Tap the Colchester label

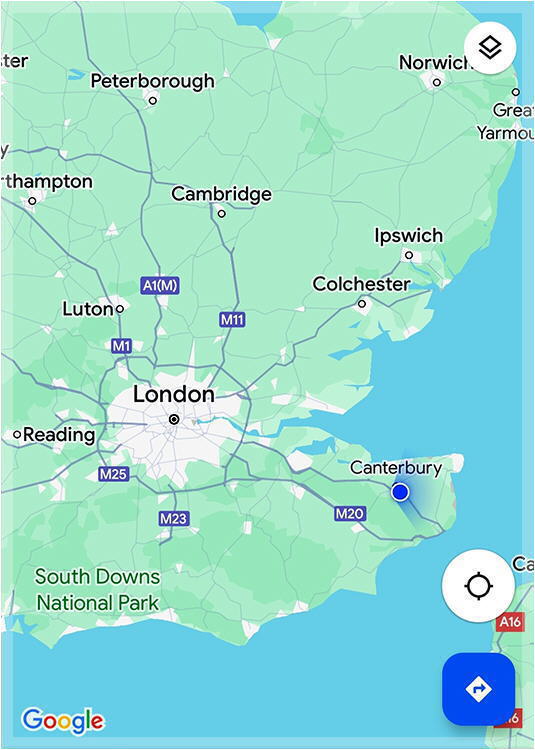[x=361, y=284]
